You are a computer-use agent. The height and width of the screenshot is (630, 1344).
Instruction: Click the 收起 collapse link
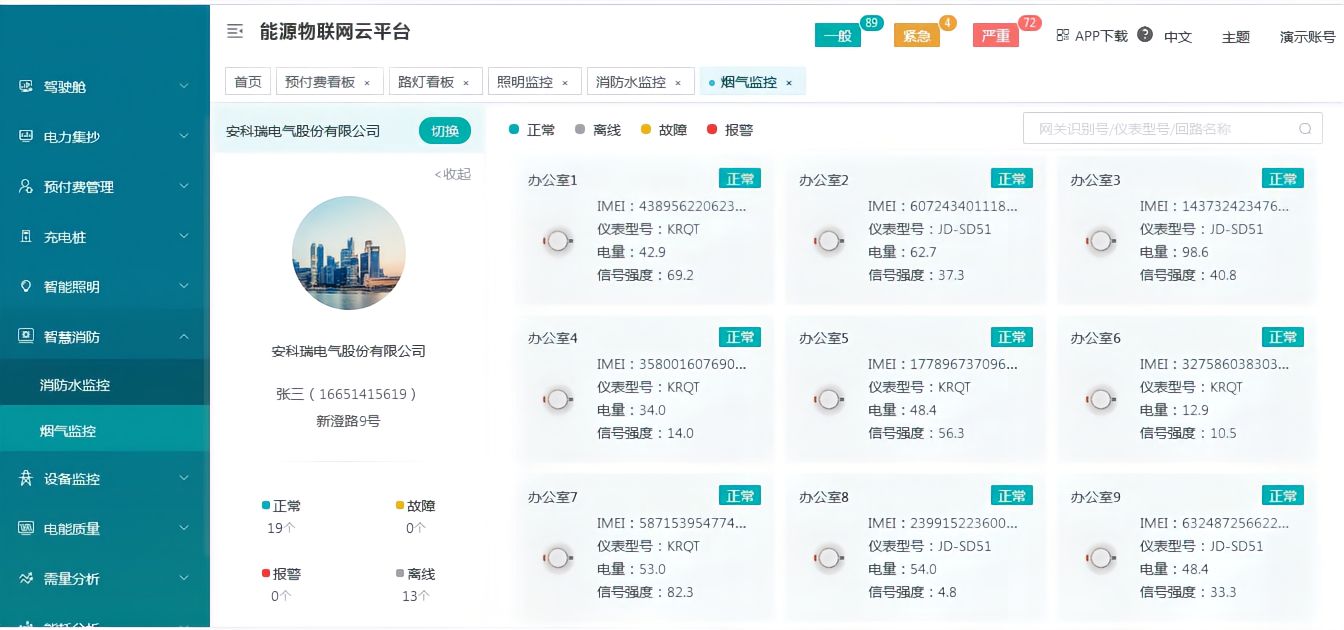click(x=453, y=174)
